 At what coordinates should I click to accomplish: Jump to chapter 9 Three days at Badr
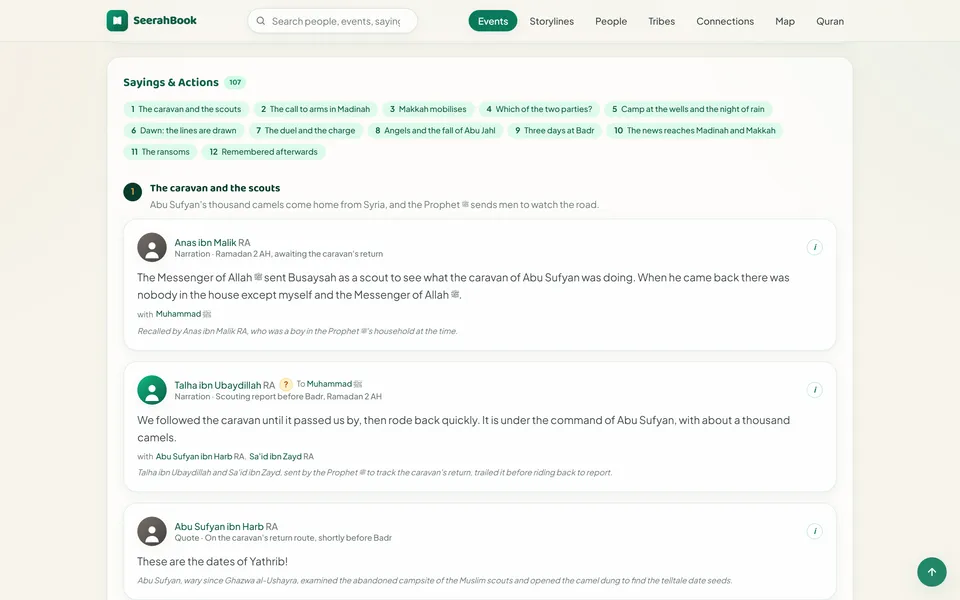tap(555, 130)
